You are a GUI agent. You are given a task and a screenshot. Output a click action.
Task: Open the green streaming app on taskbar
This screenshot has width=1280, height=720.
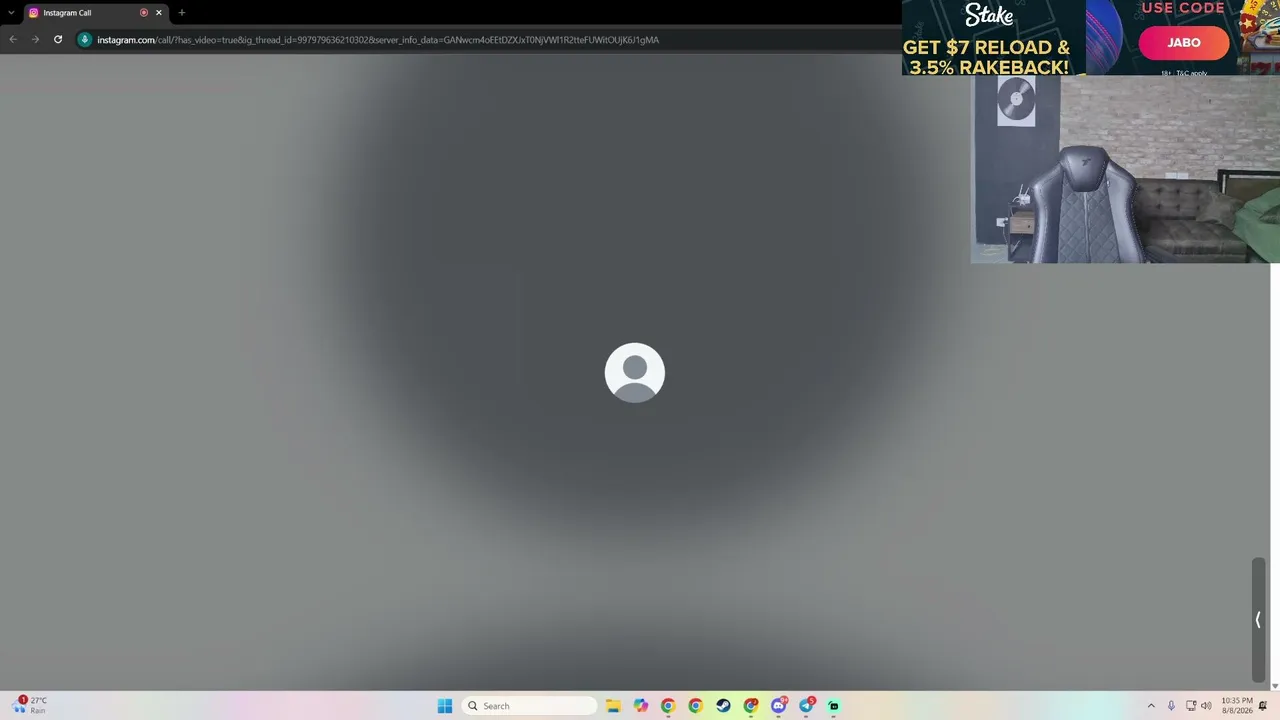[x=834, y=706]
